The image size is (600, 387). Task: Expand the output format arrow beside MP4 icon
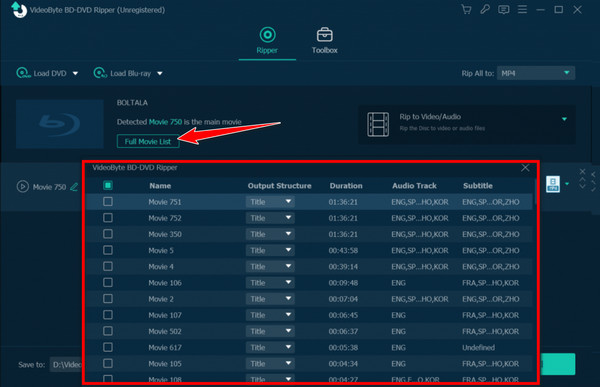(x=567, y=184)
